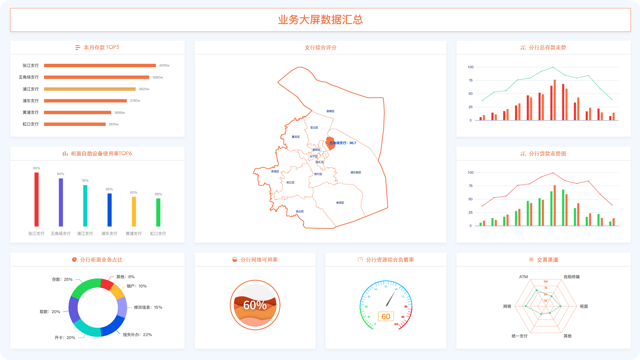Select the red 其他 8% donut segment
640x360 pixels.
tap(107, 284)
